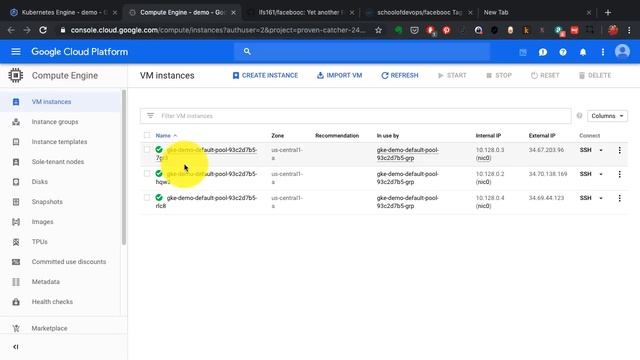Bookmark this page with the star icon
Screen dimensions: 640x360
tap(378, 30)
